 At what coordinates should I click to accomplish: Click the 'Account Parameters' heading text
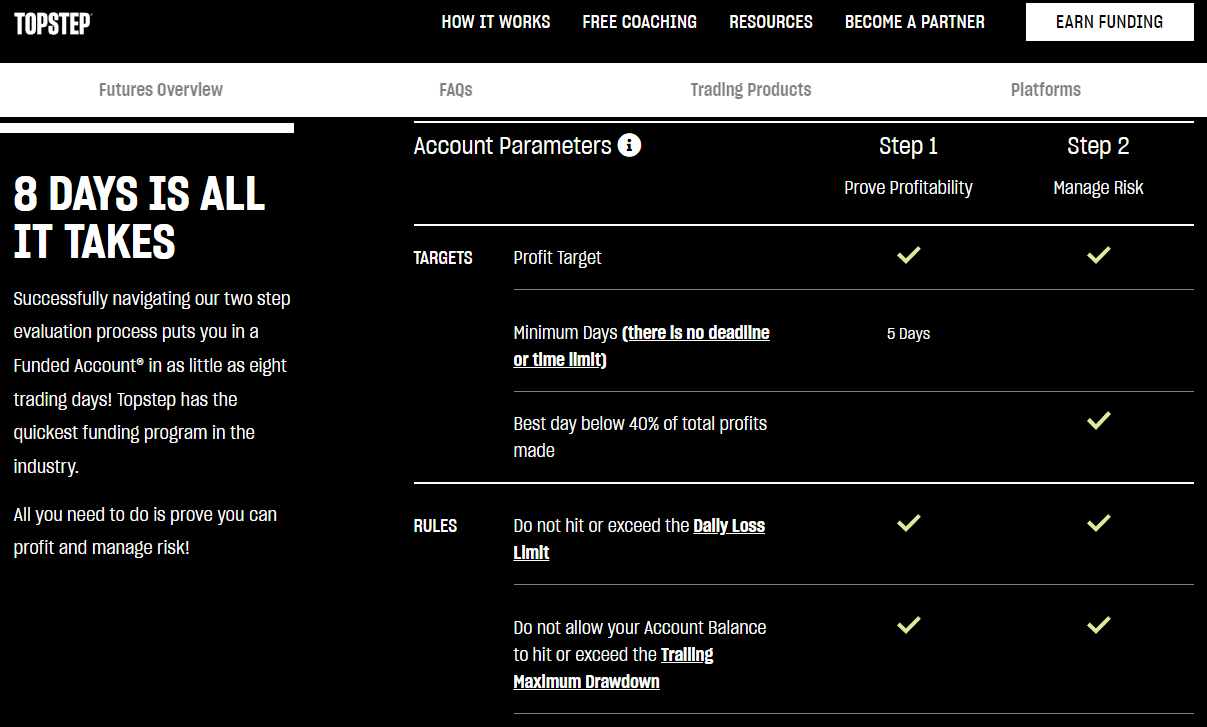coord(512,146)
